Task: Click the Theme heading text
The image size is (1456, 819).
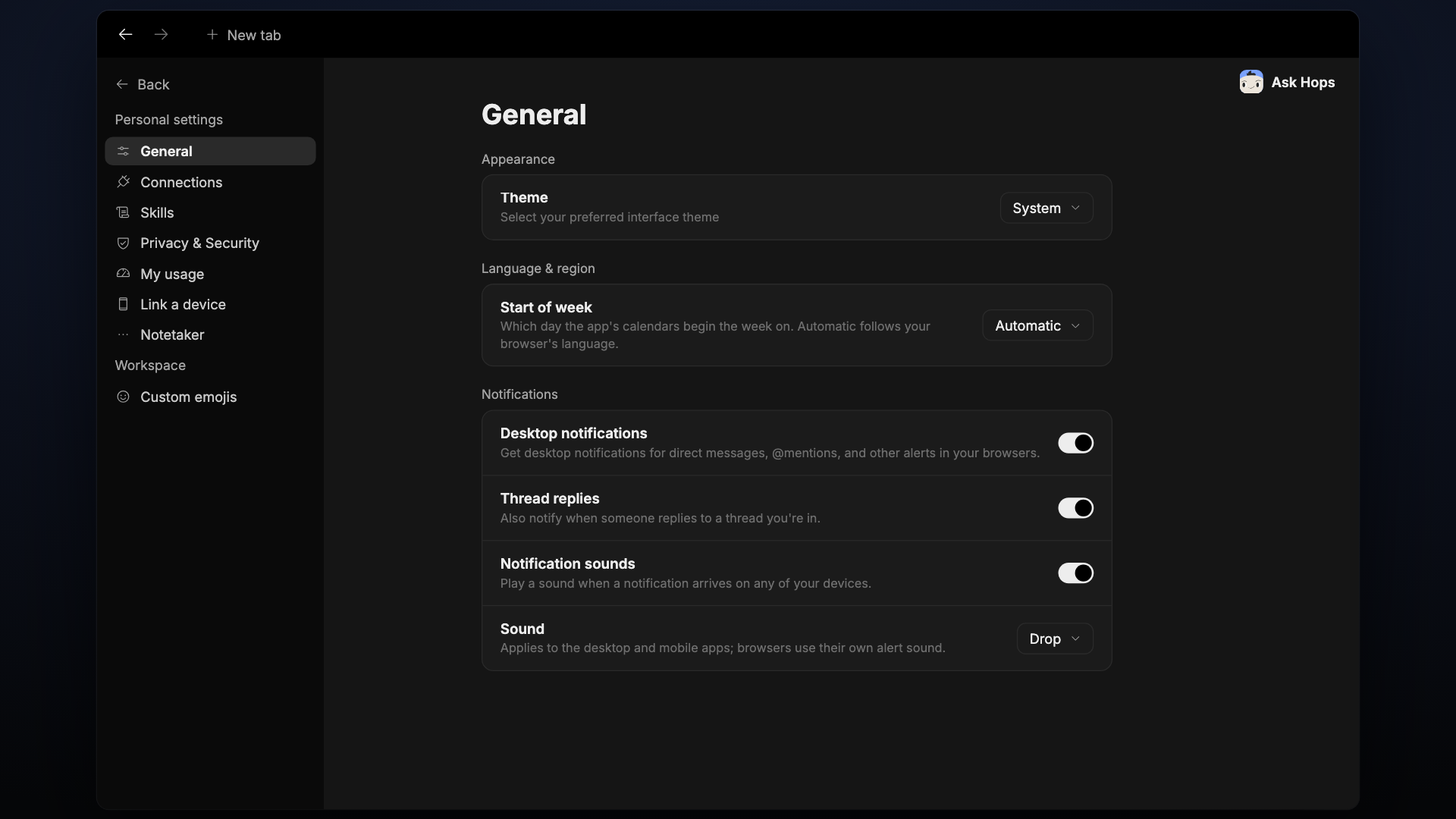Action: 524,197
